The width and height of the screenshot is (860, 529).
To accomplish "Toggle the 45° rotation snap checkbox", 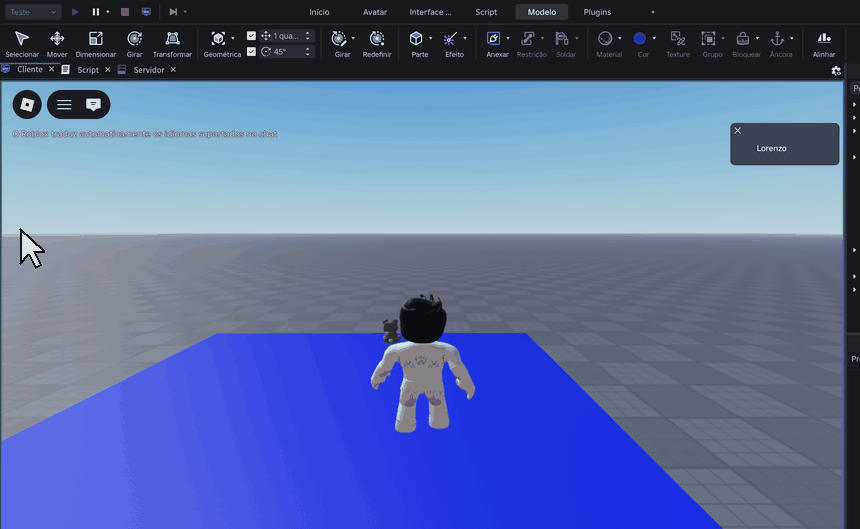I will 251,52.
